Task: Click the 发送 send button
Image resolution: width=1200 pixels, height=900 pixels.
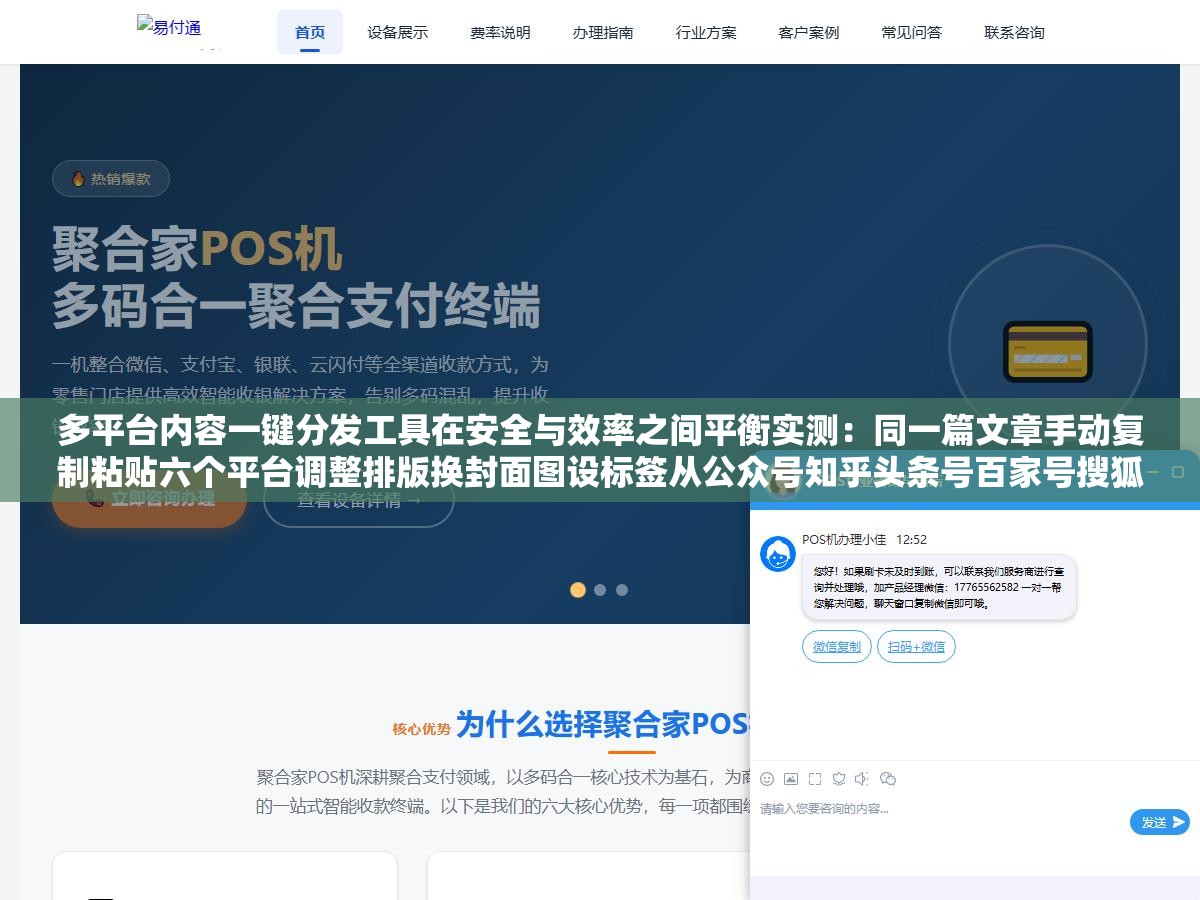Action: (x=1160, y=822)
